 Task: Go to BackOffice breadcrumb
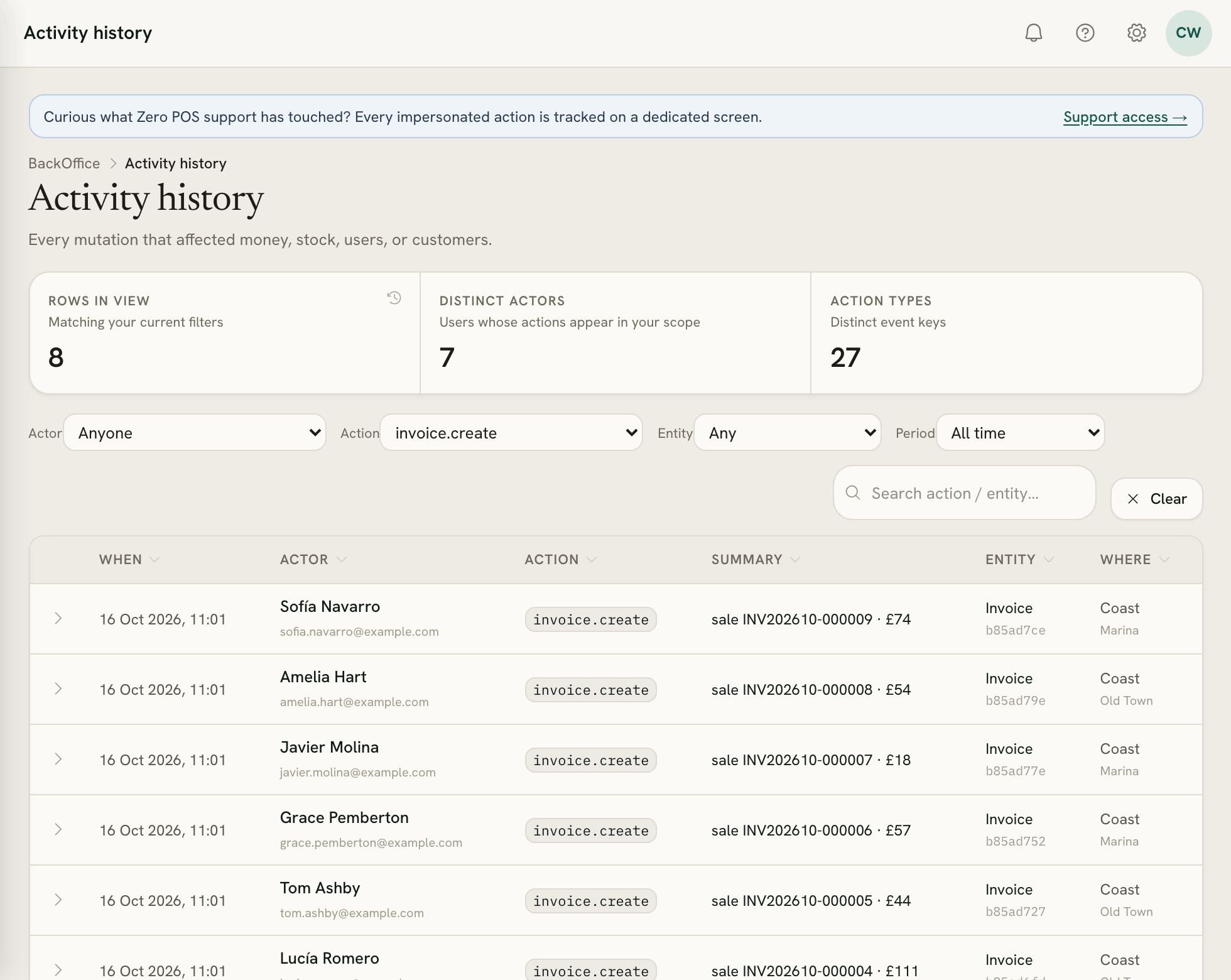point(64,163)
